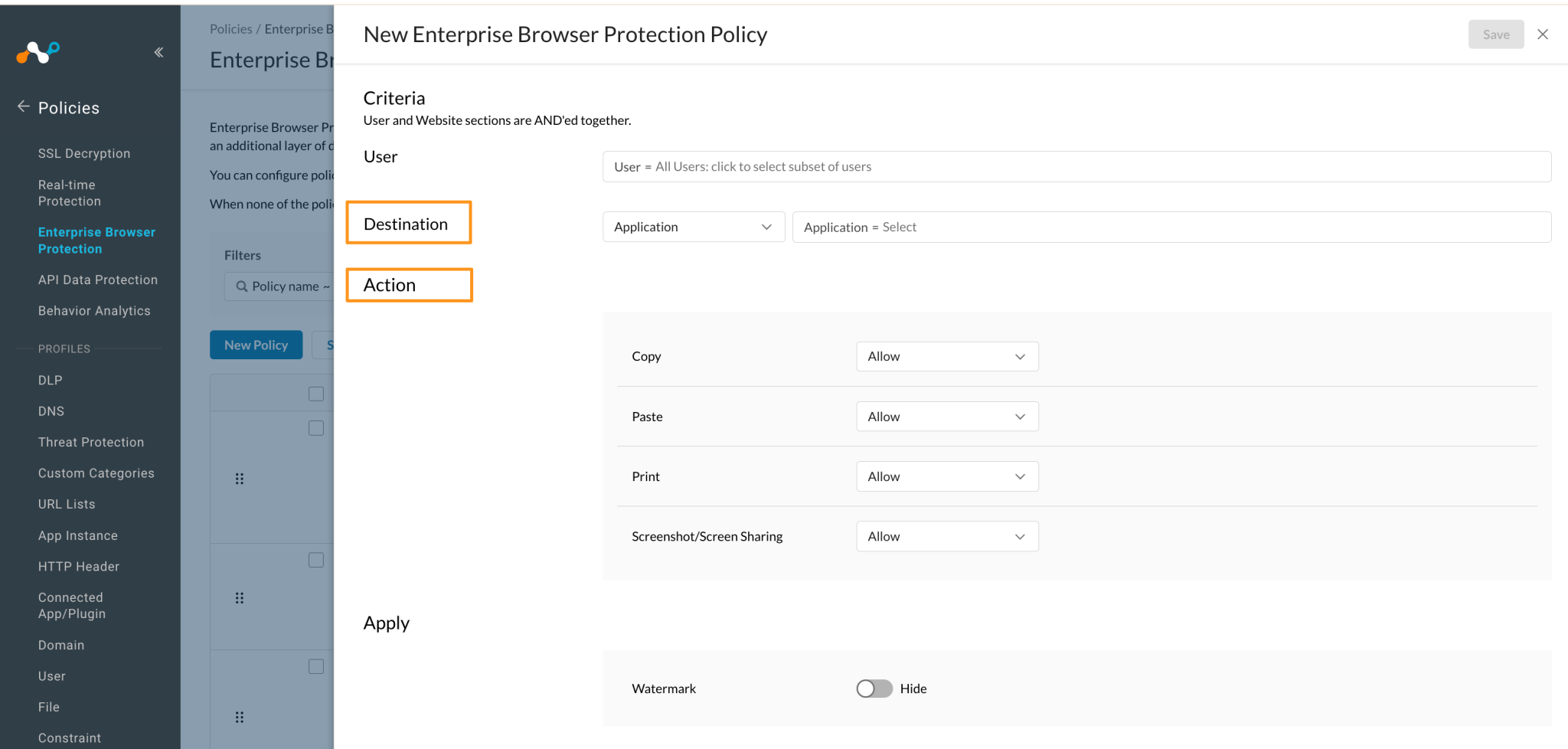Collapse the sidebar with double chevron
1568x749 pixels.
point(158,52)
